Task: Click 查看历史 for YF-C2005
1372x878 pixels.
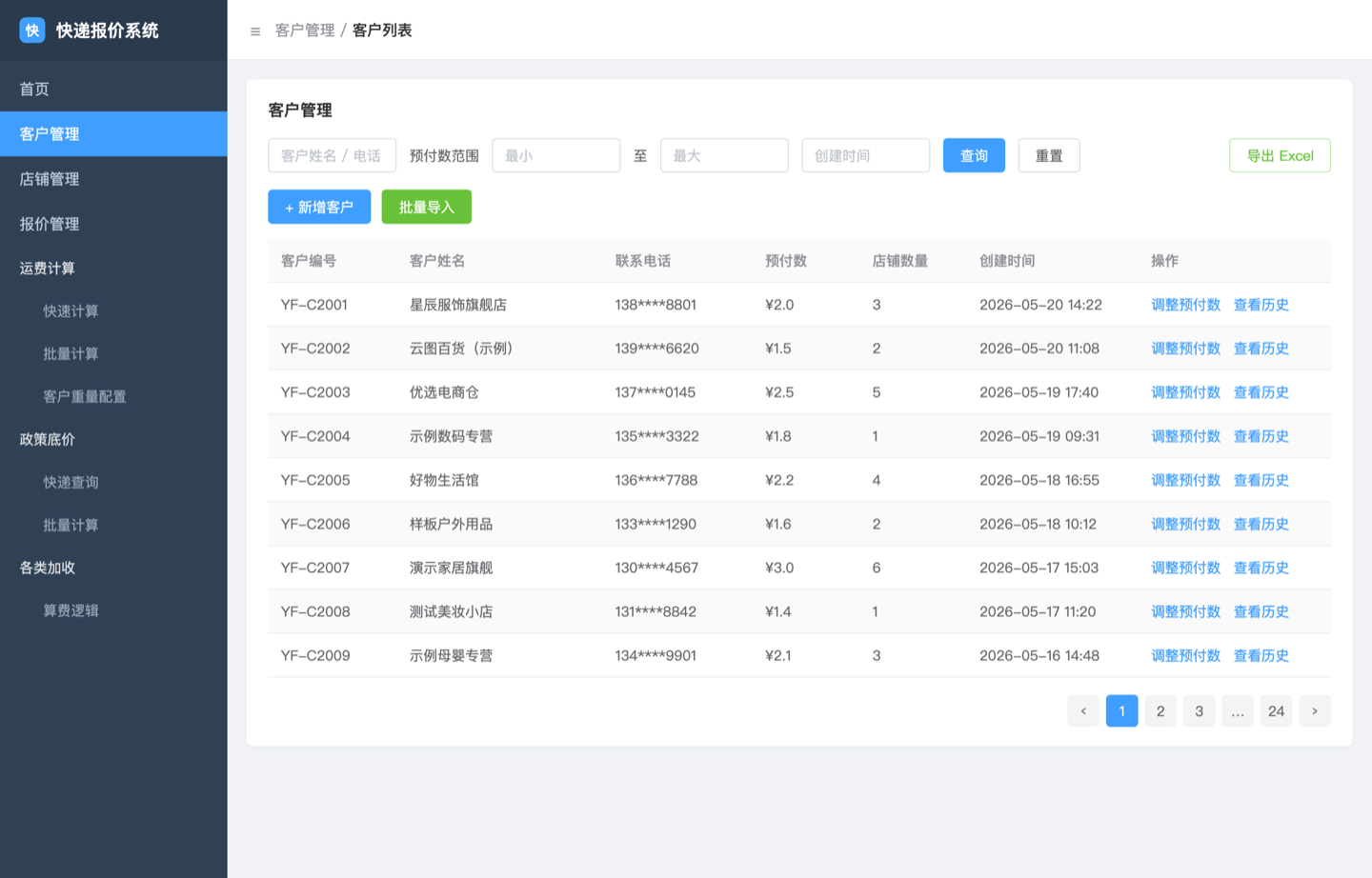Action: point(1261,480)
